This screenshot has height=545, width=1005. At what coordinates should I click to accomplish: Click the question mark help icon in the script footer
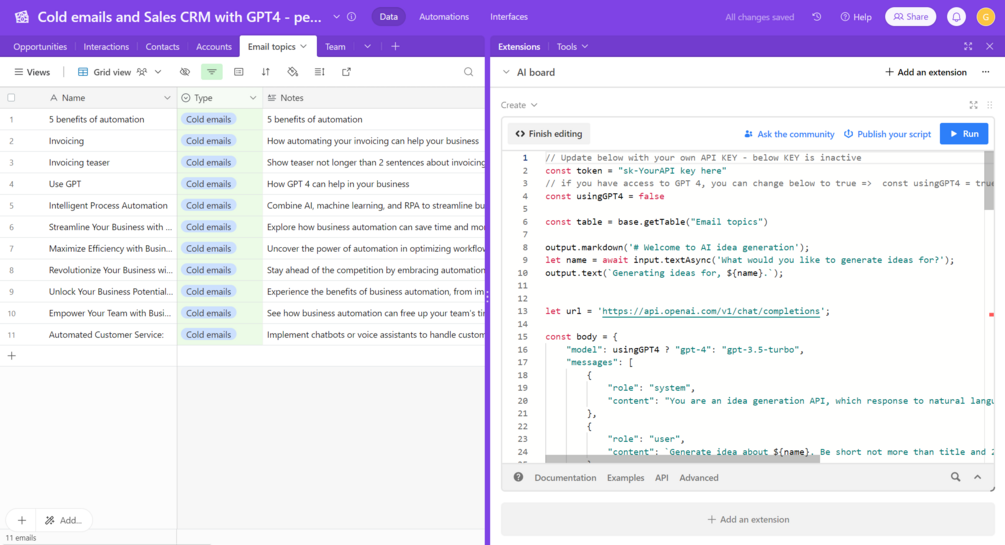pos(519,477)
